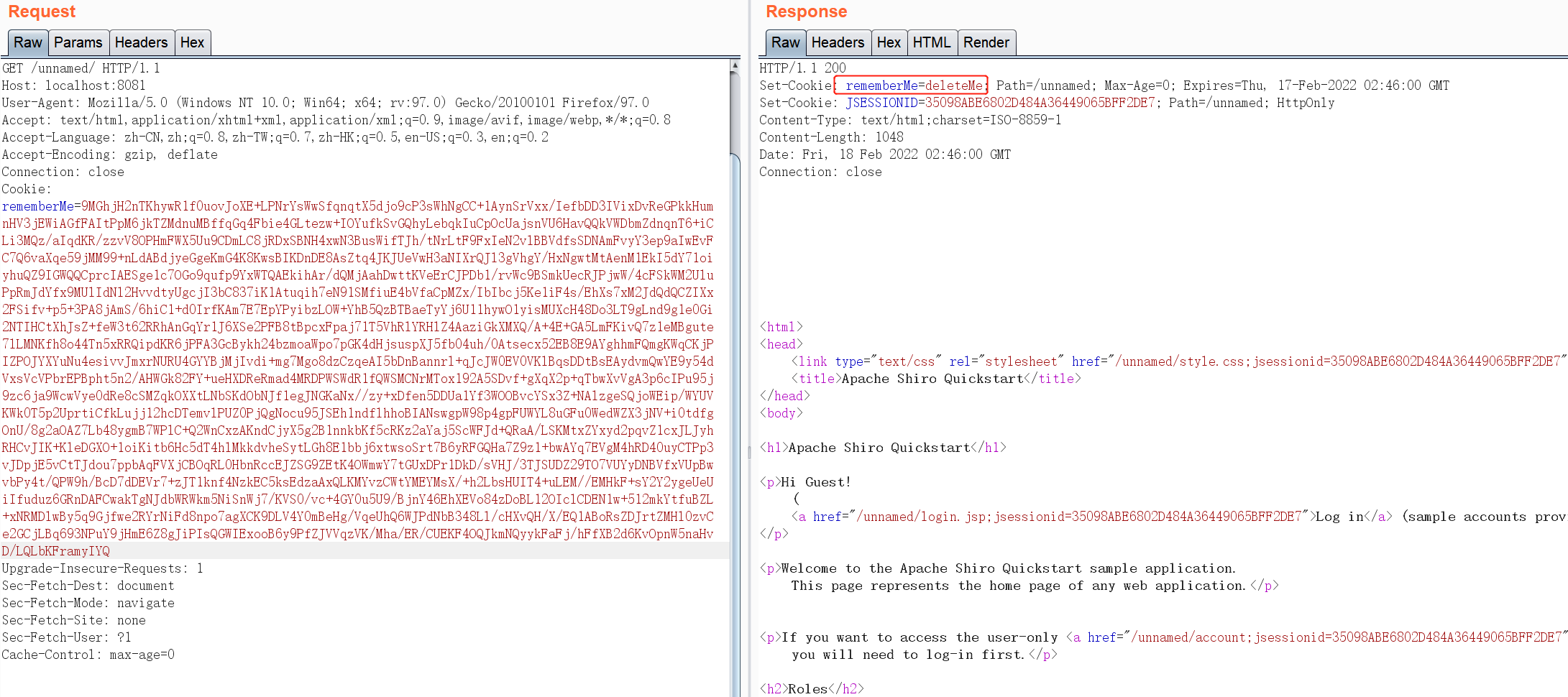Click the last cookie line 'D/LQLbKFramyIYQ'
The height and width of the screenshot is (697, 1568).
pyautogui.click(x=56, y=551)
